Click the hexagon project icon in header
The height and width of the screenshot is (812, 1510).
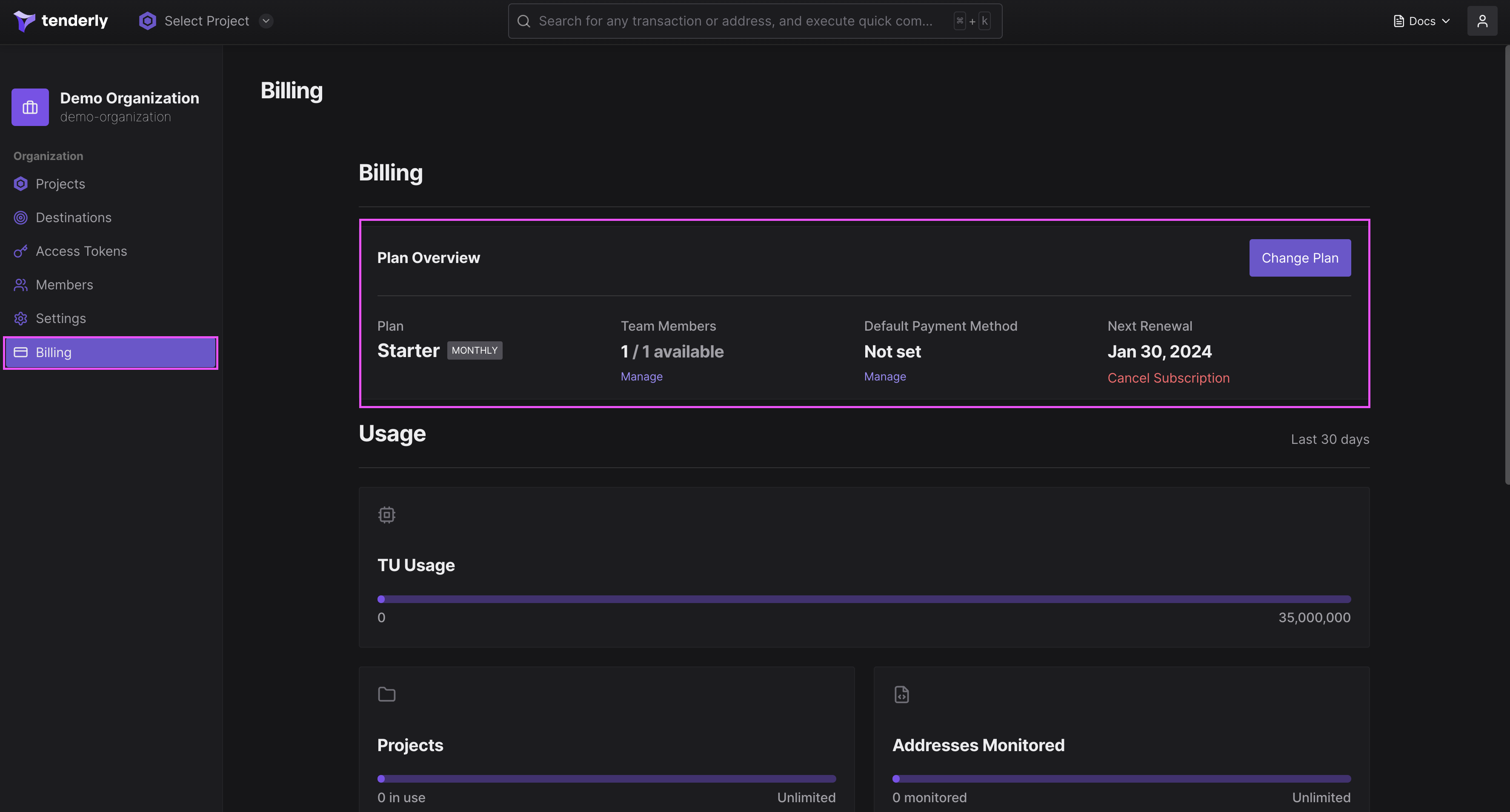[147, 21]
